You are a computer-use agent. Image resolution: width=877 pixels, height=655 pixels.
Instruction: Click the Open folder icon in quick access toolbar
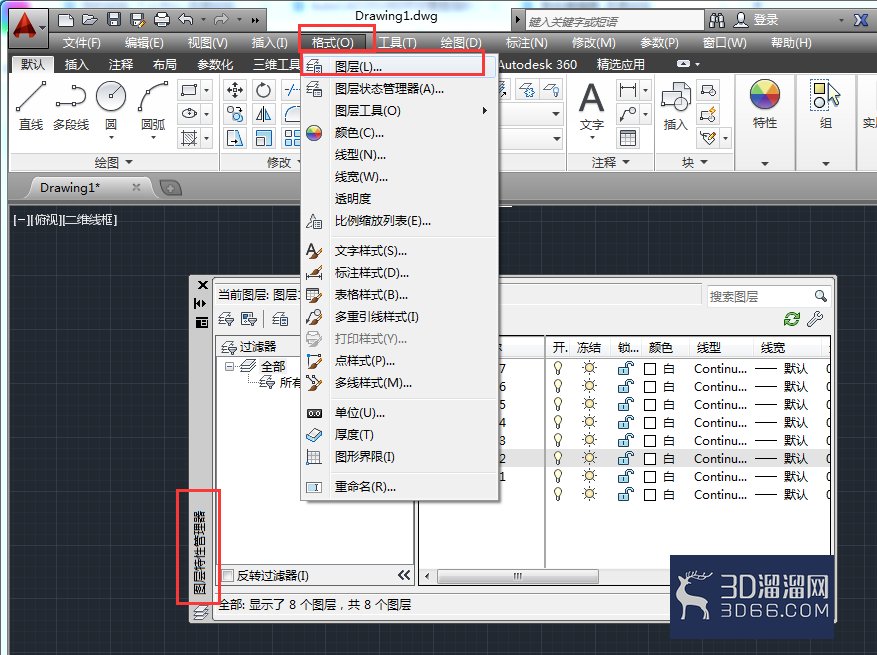[90, 20]
